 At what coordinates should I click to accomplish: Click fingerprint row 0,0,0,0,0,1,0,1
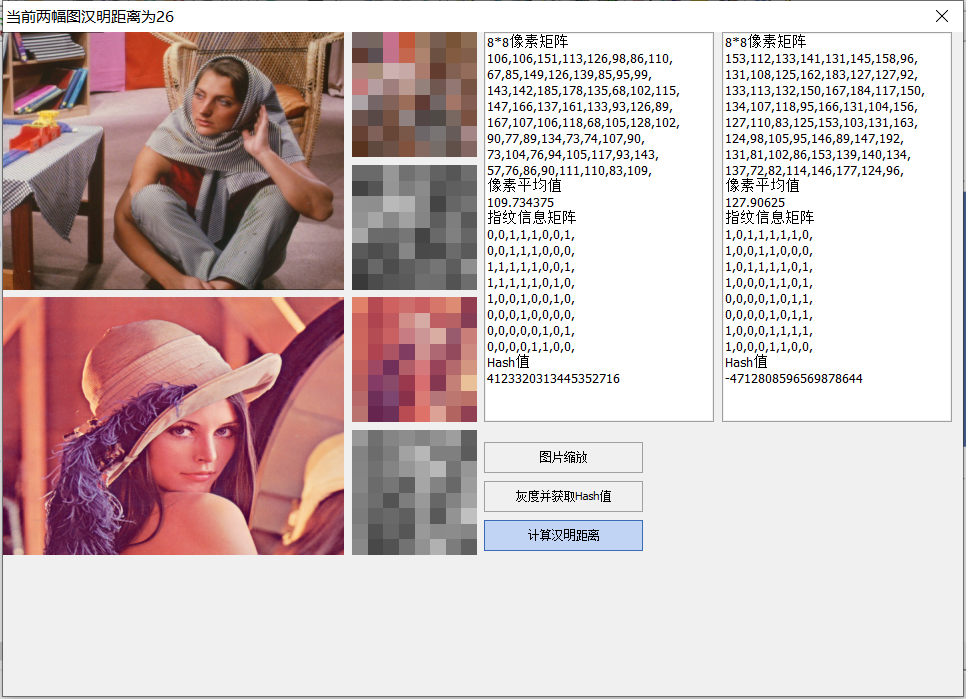point(530,331)
